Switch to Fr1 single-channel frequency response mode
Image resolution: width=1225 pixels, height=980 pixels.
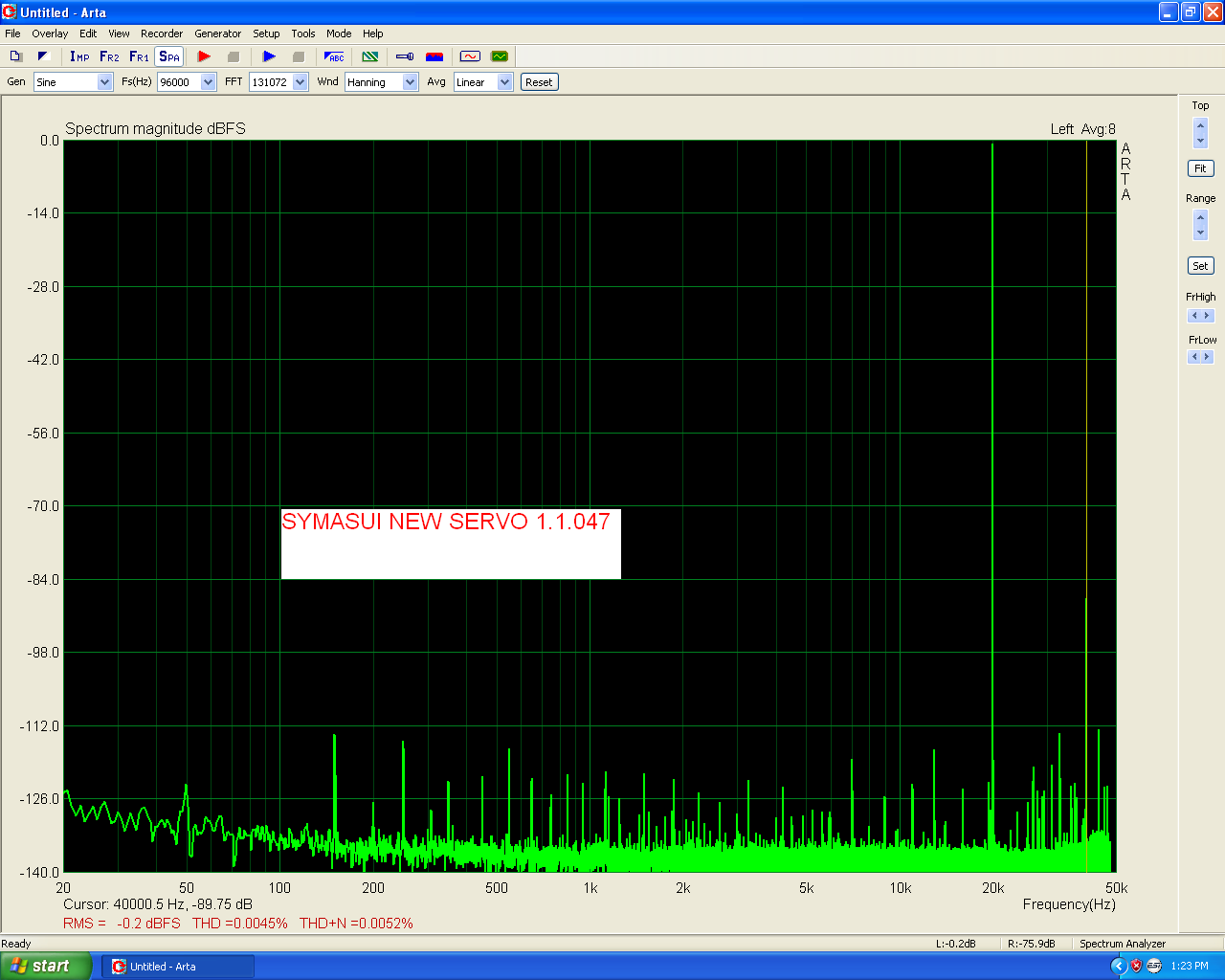(x=139, y=56)
